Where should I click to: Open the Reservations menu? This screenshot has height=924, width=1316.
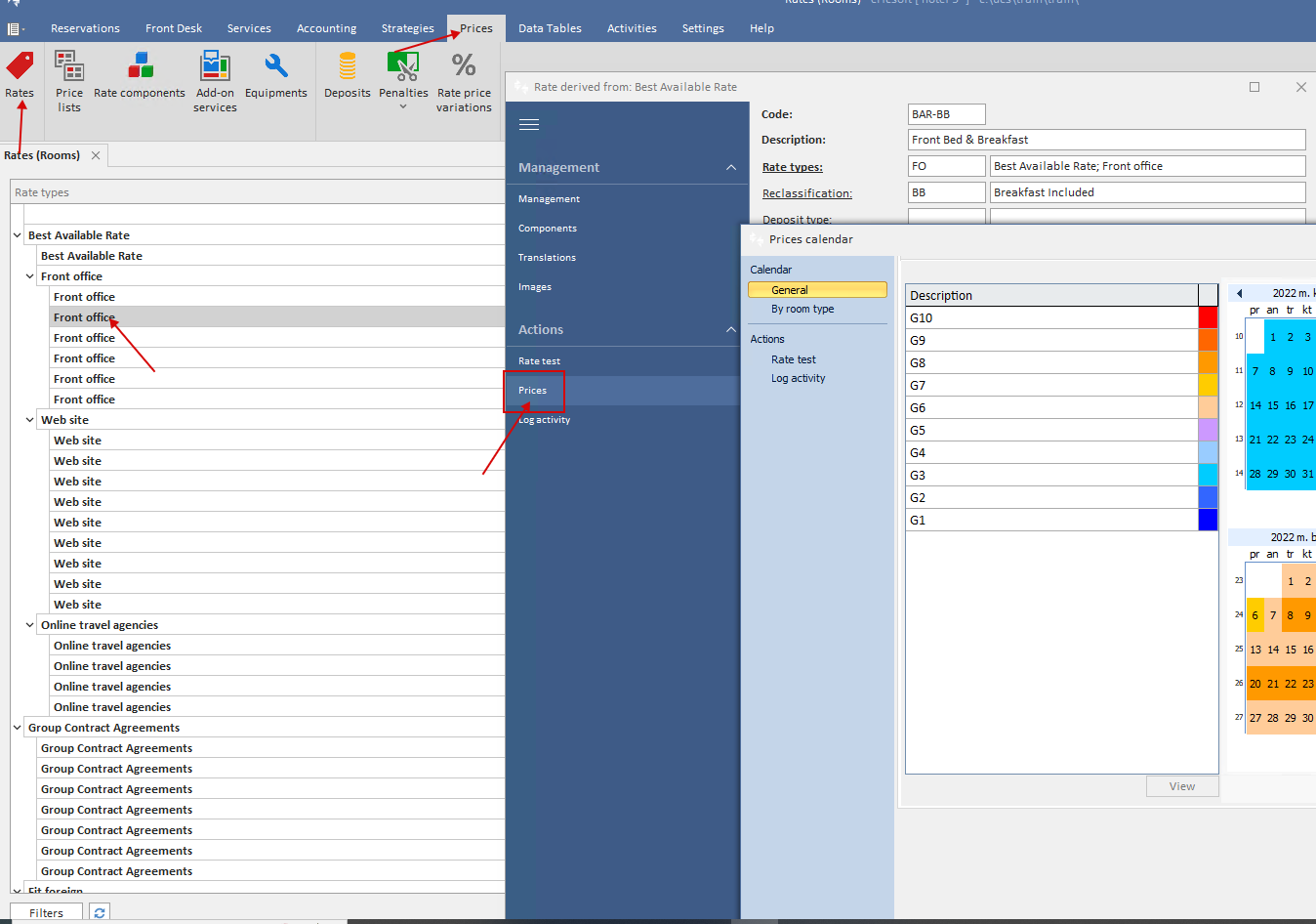click(85, 28)
